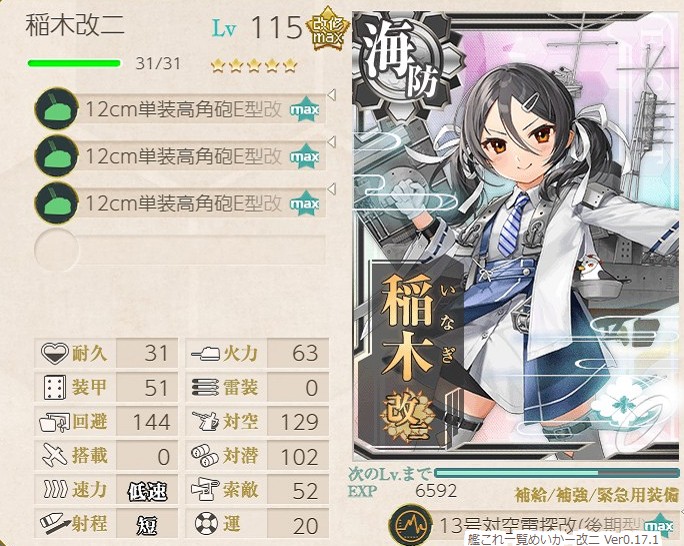Click the third slot's green high-angle gun icon
Image resolution: width=684 pixels, height=546 pixels.
point(56,203)
